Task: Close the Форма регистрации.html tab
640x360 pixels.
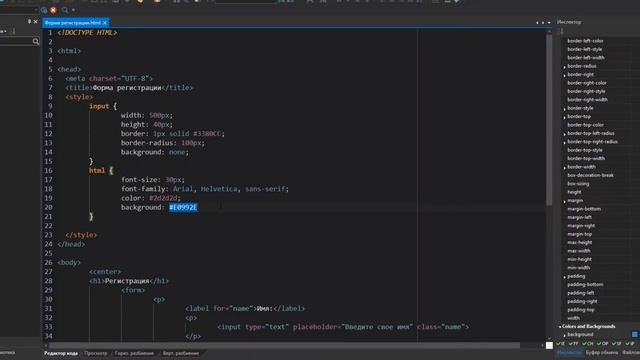Action: (105, 23)
